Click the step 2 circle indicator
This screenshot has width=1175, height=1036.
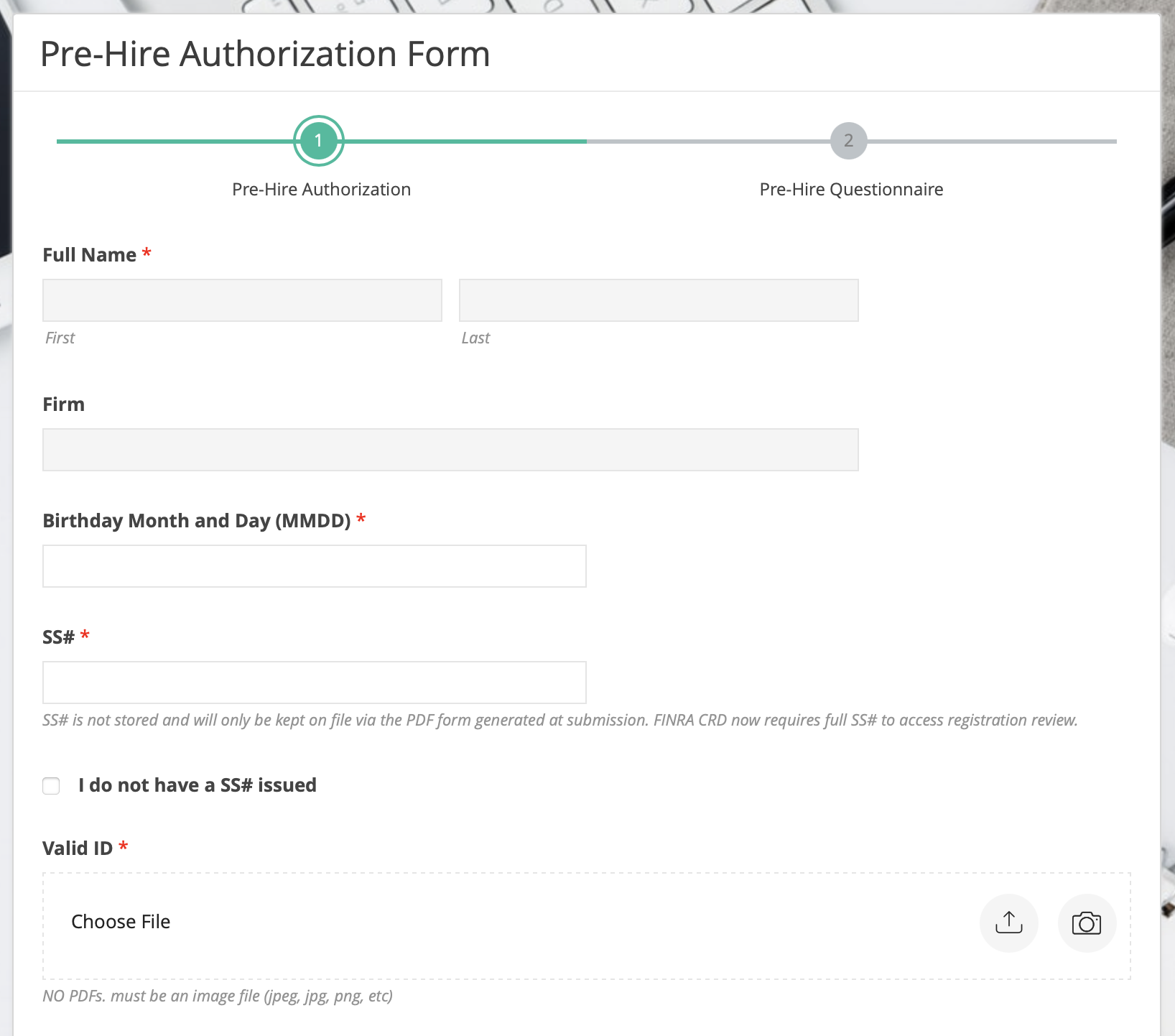[848, 141]
